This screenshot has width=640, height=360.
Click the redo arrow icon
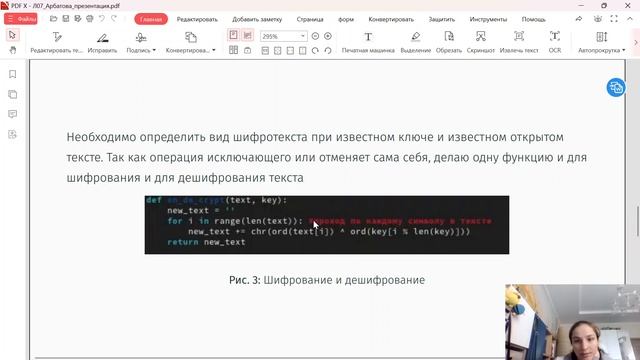point(114,19)
